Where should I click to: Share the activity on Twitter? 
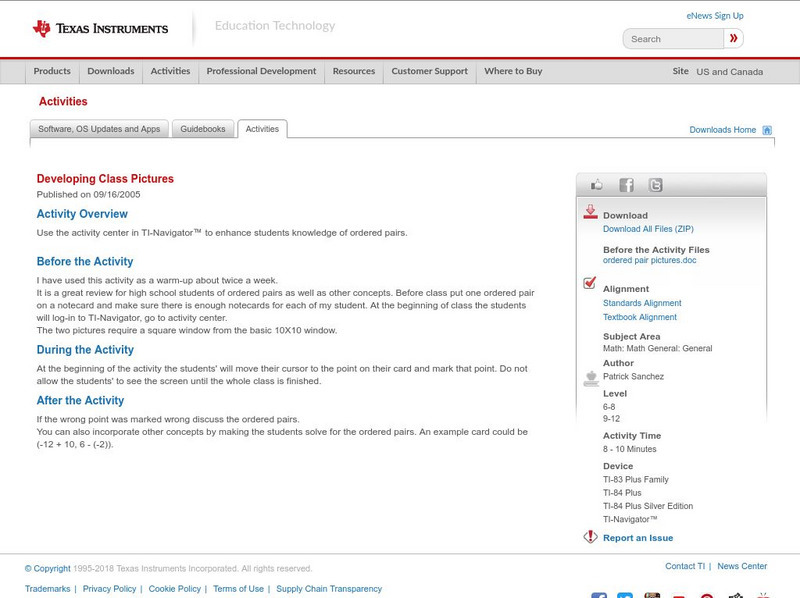[x=653, y=184]
